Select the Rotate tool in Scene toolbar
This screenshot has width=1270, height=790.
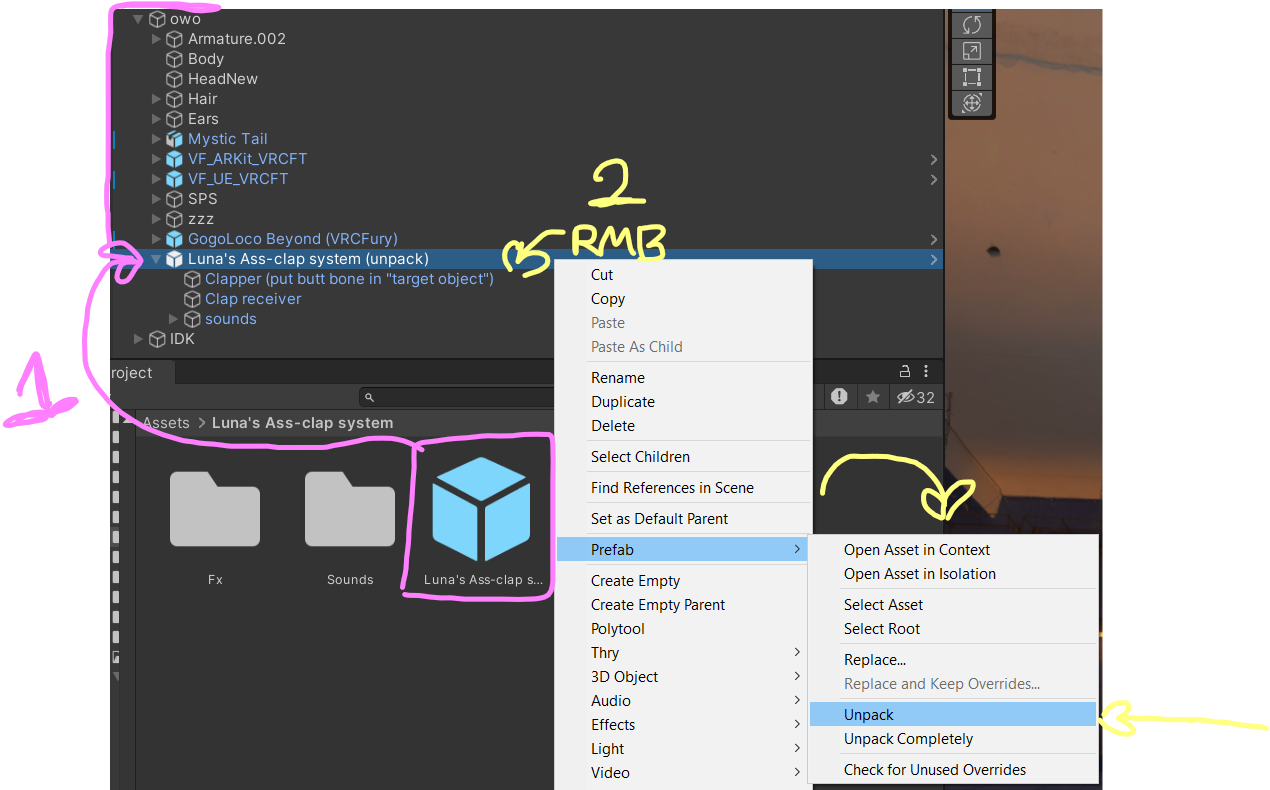(x=971, y=25)
